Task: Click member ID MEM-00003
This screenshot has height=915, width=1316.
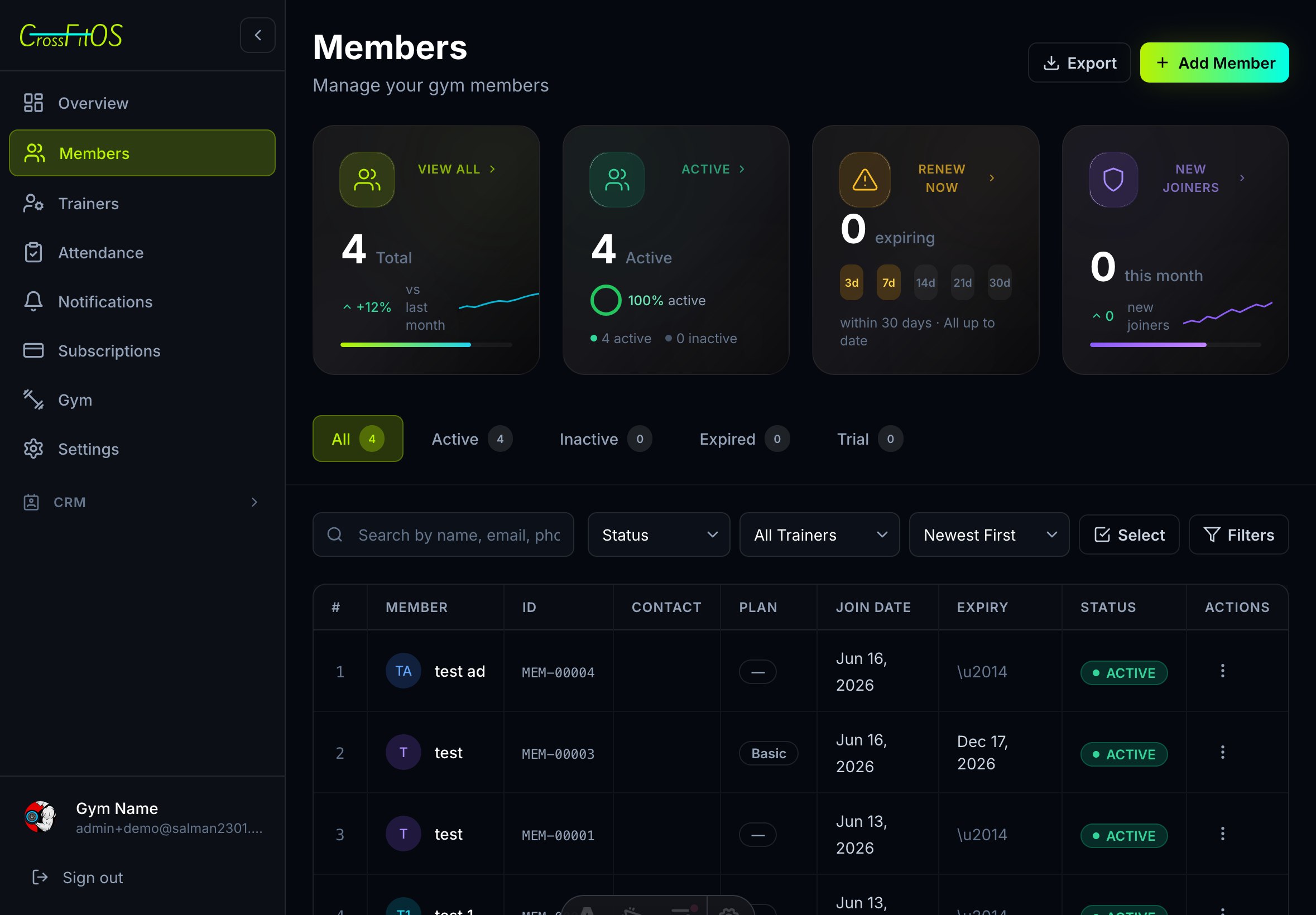Action: [558, 753]
